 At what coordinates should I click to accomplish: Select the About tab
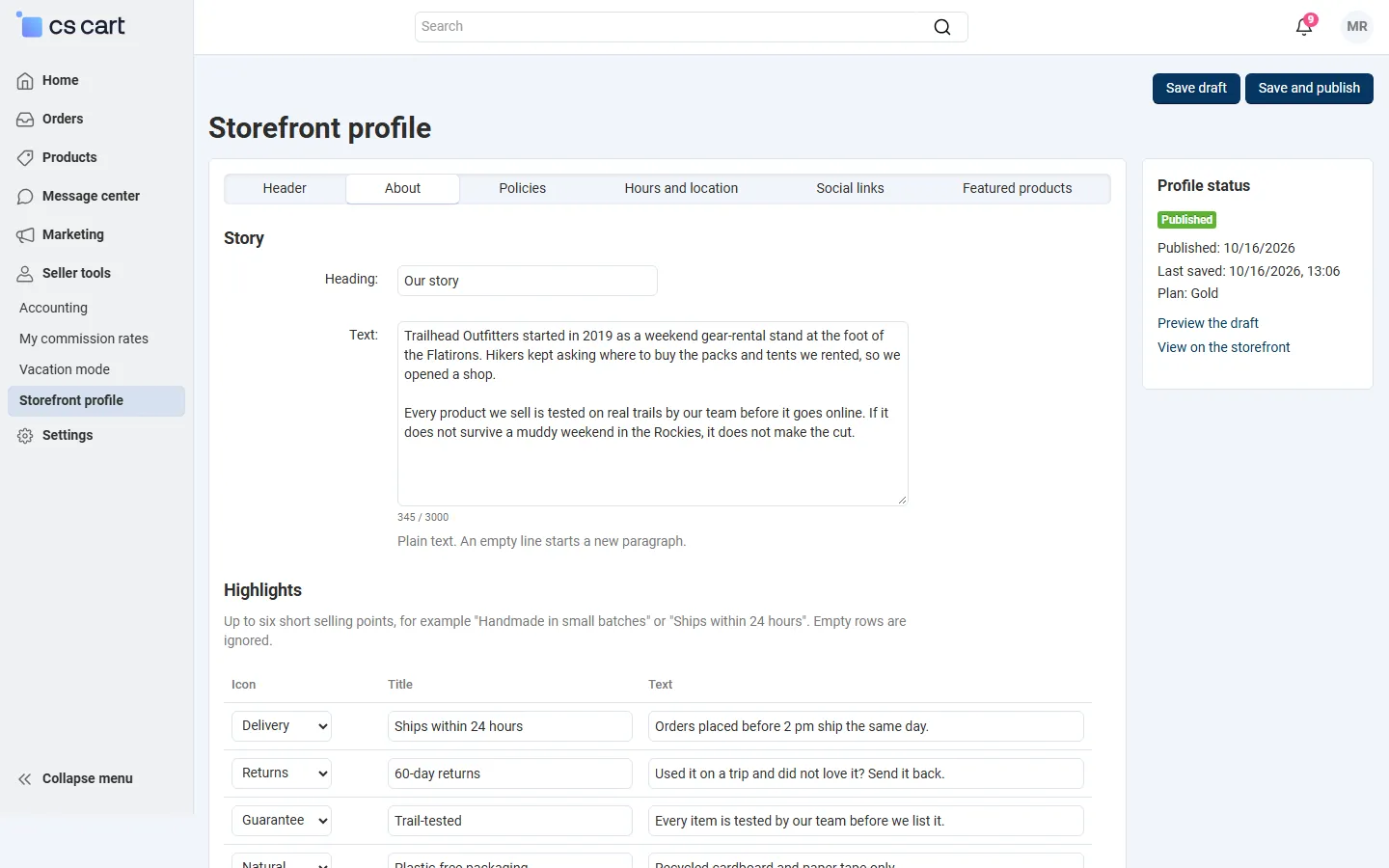click(402, 188)
